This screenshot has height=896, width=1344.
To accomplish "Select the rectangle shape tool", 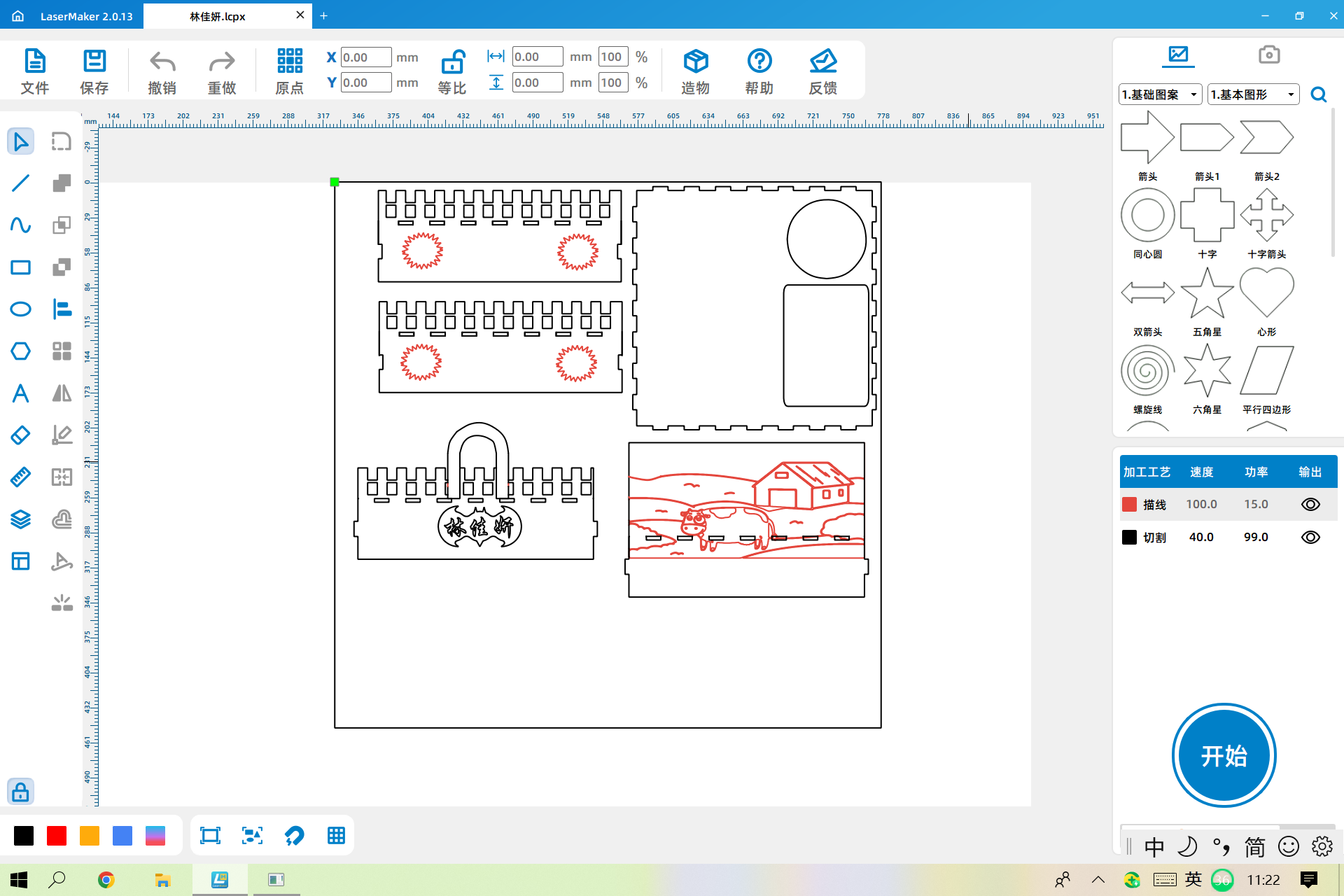I will 20,267.
